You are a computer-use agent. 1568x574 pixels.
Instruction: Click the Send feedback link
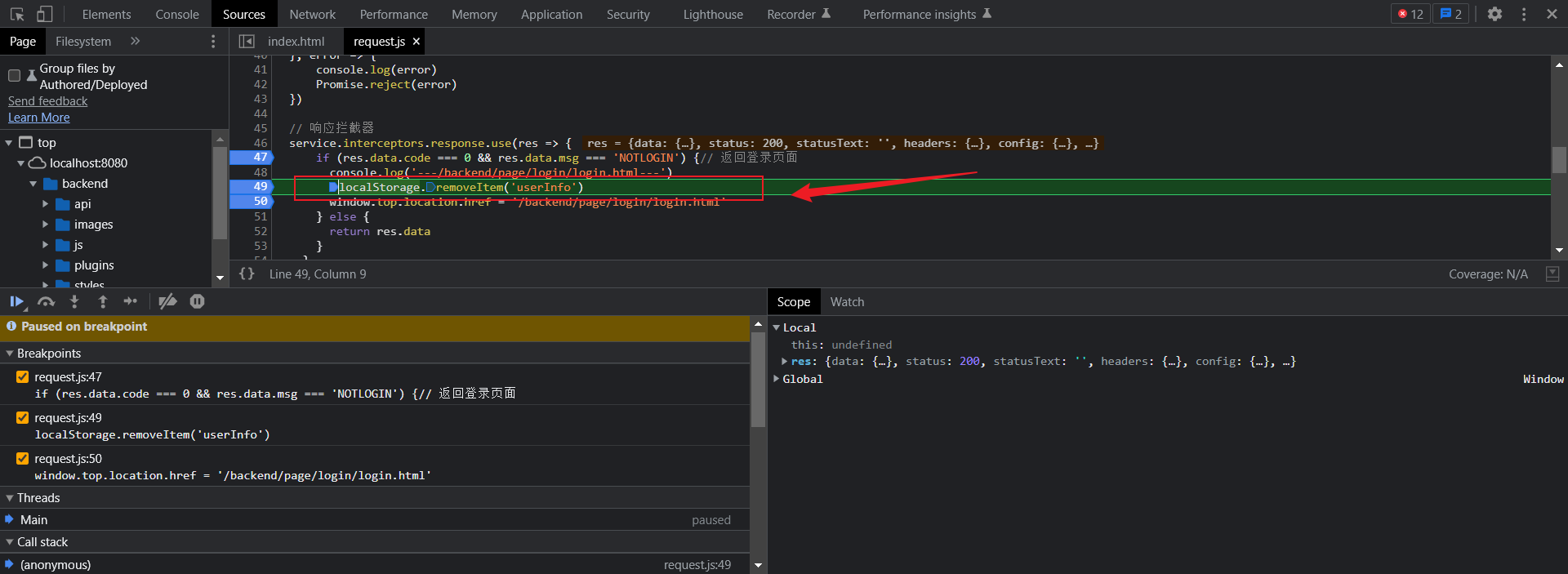point(48,101)
